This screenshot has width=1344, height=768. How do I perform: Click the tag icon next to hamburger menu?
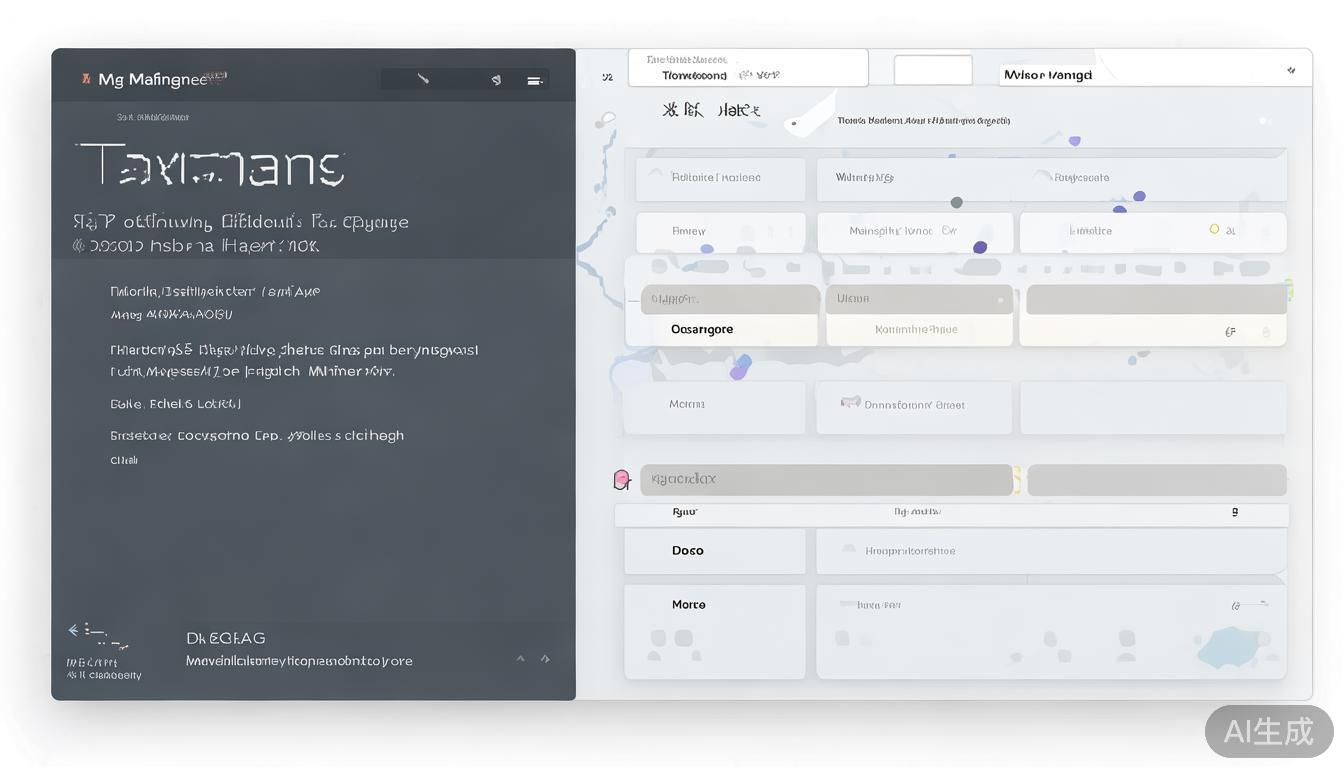click(x=496, y=80)
